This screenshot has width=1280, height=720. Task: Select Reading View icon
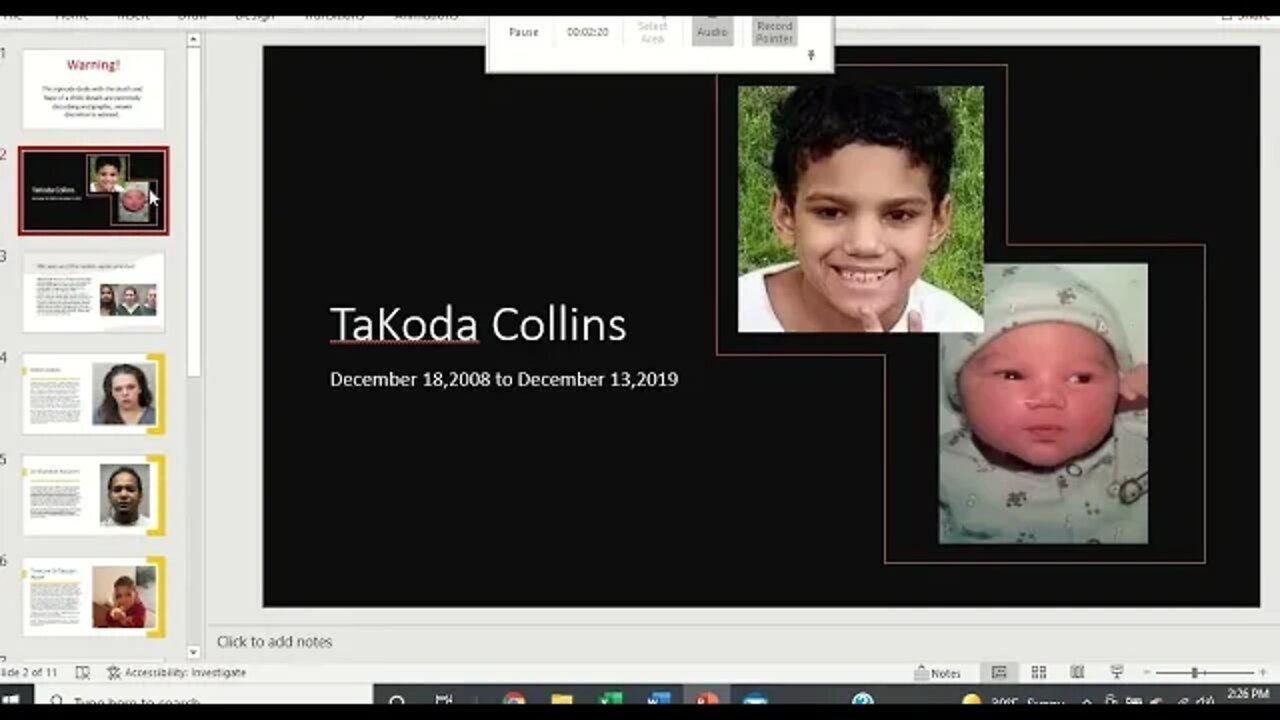pos(1078,672)
